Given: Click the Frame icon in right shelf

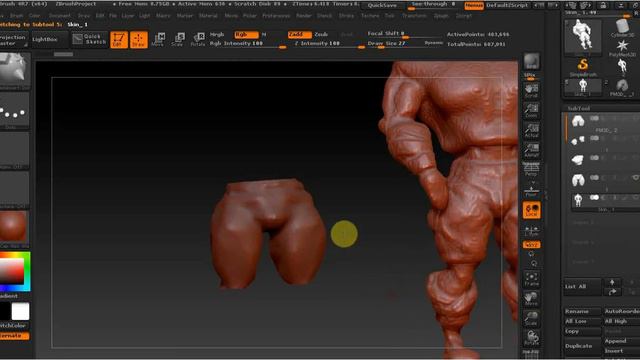Looking at the screenshot, I should tap(531, 279).
